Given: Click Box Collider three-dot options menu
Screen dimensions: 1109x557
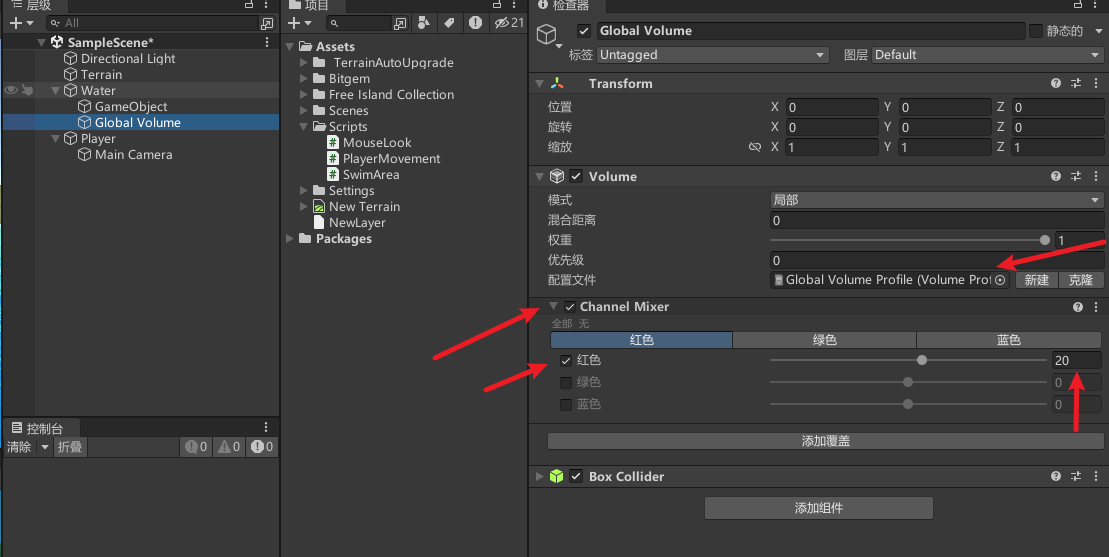Looking at the screenshot, I should [1096, 477].
